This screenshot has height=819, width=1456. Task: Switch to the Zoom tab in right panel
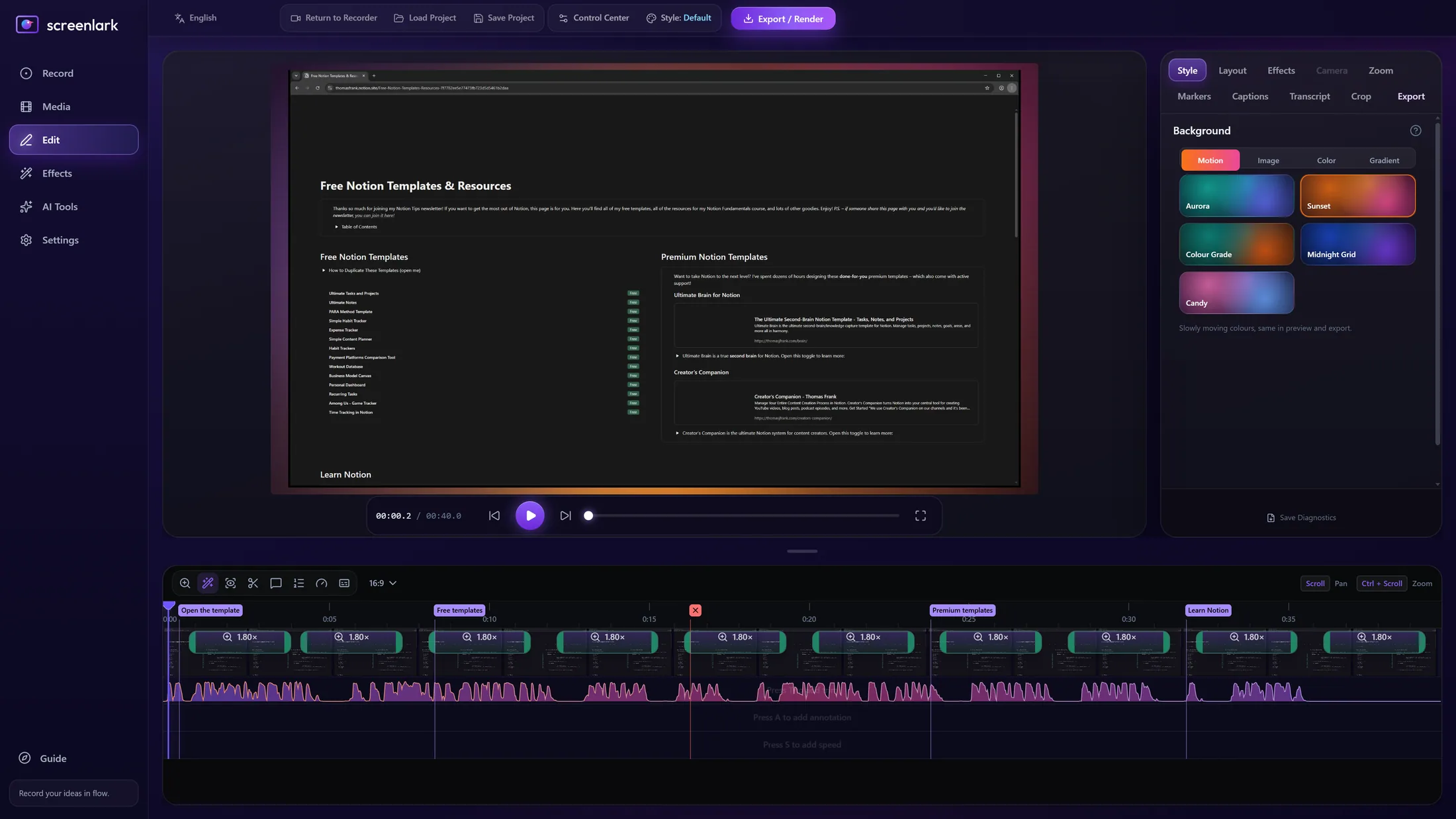[1381, 71]
